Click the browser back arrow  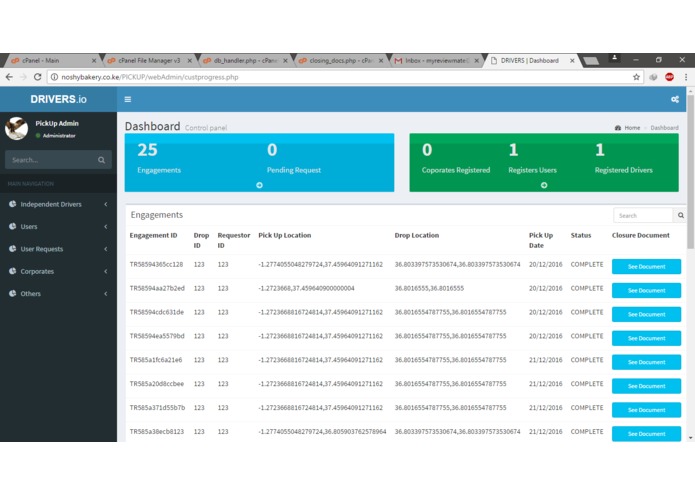pos(9,77)
